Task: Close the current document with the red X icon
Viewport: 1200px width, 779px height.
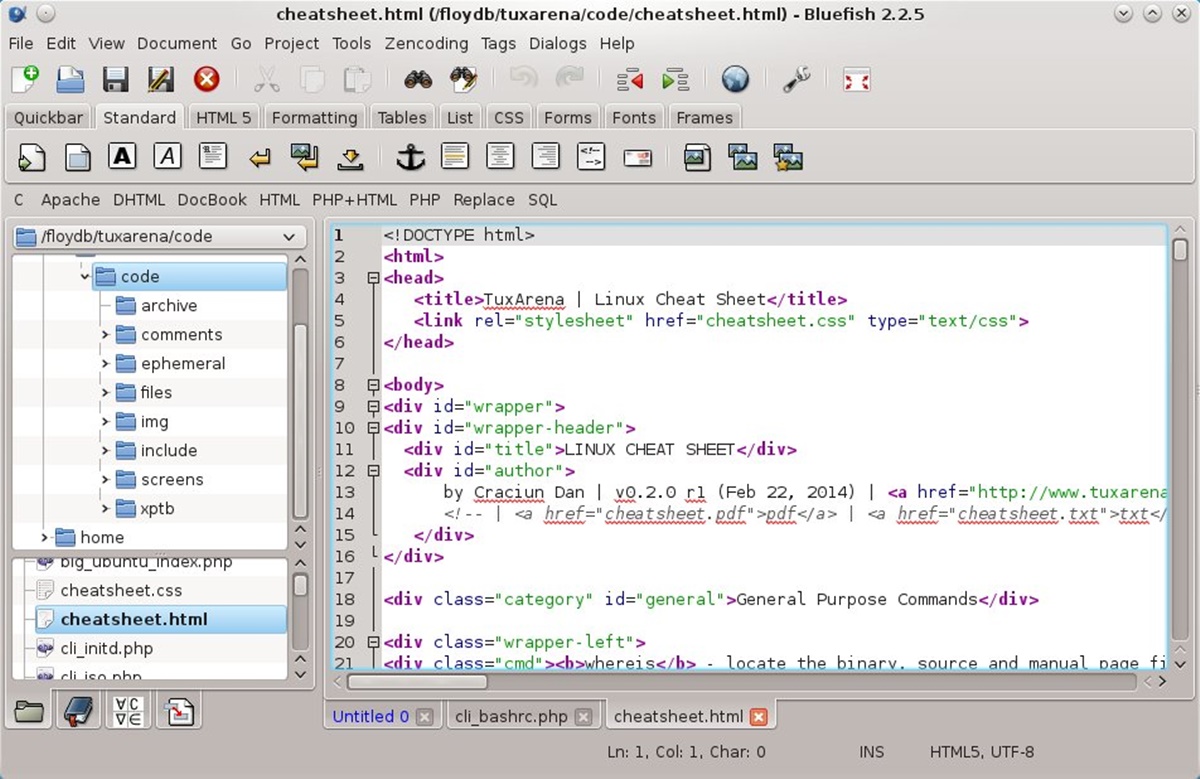Action: (x=207, y=79)
